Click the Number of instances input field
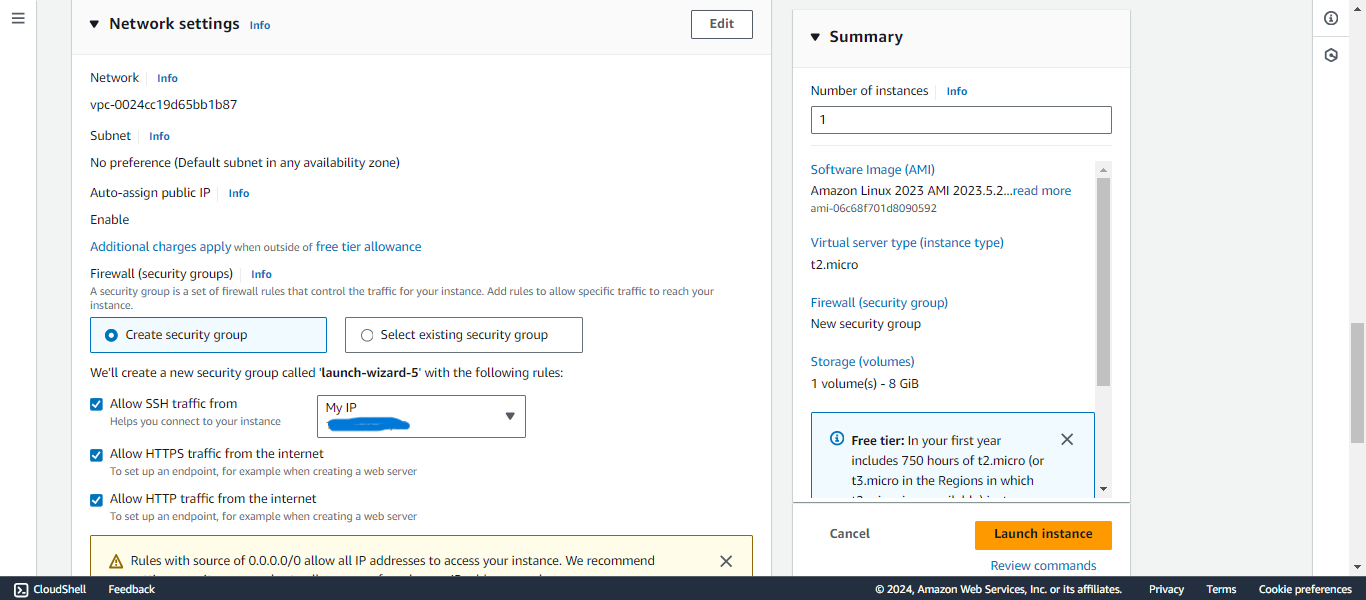Viewport: 1366px width, 600px height. pyautogui.click(x=960, y=119)
